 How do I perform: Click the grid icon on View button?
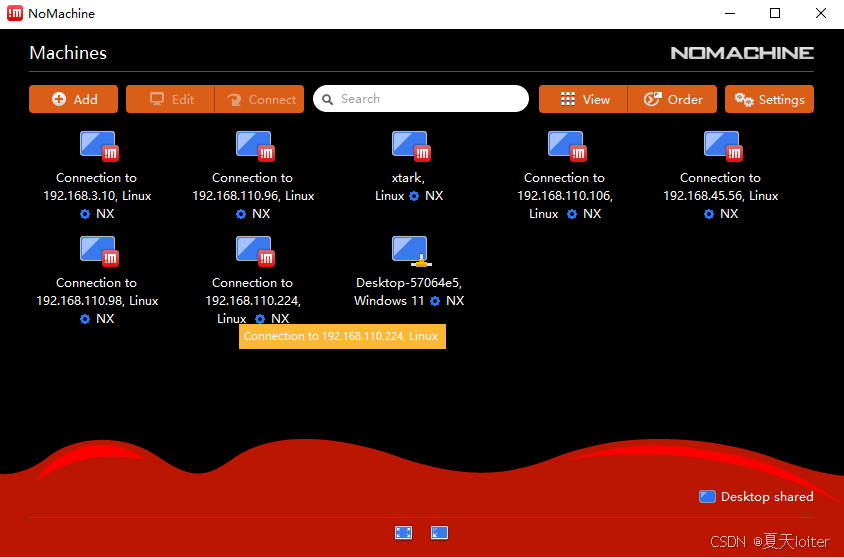(x=568, y=99)
